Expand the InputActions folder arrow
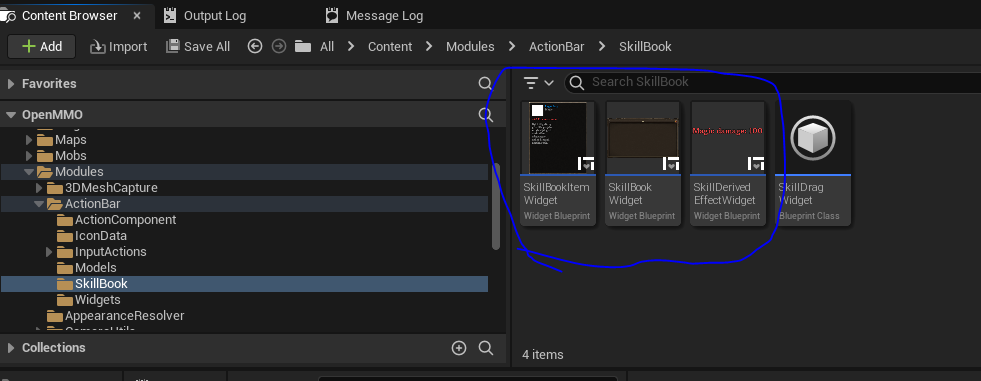The width and height of the screenshot is (981, 381). point(49,251)
